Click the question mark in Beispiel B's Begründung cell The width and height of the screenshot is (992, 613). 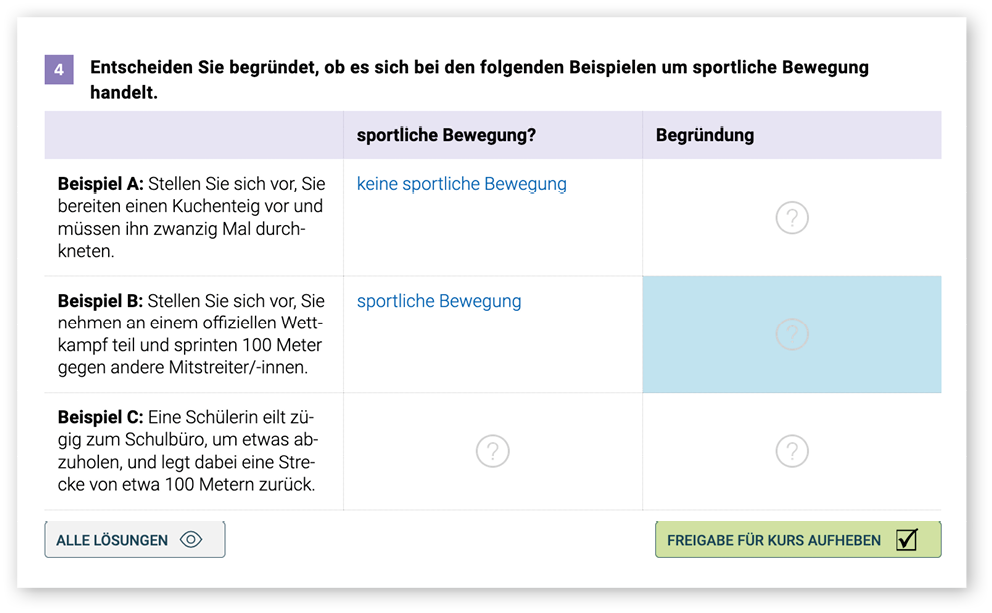(791, 334)
